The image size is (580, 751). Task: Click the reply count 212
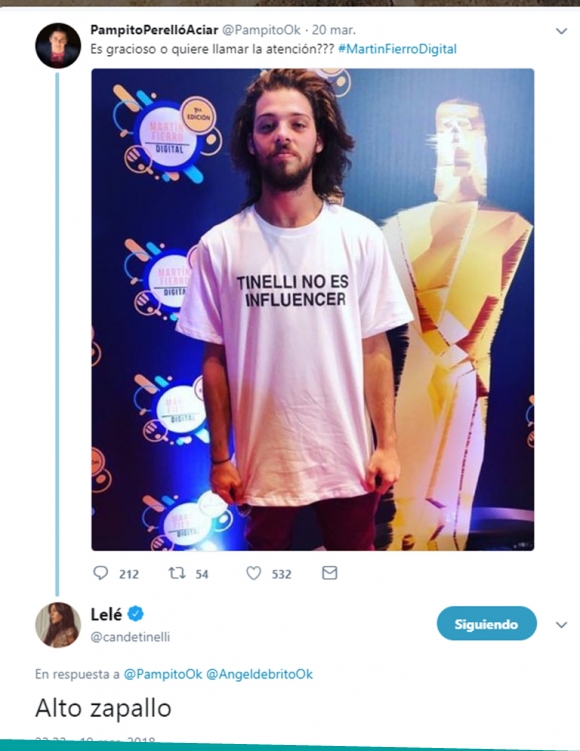[x=129, y=574]
